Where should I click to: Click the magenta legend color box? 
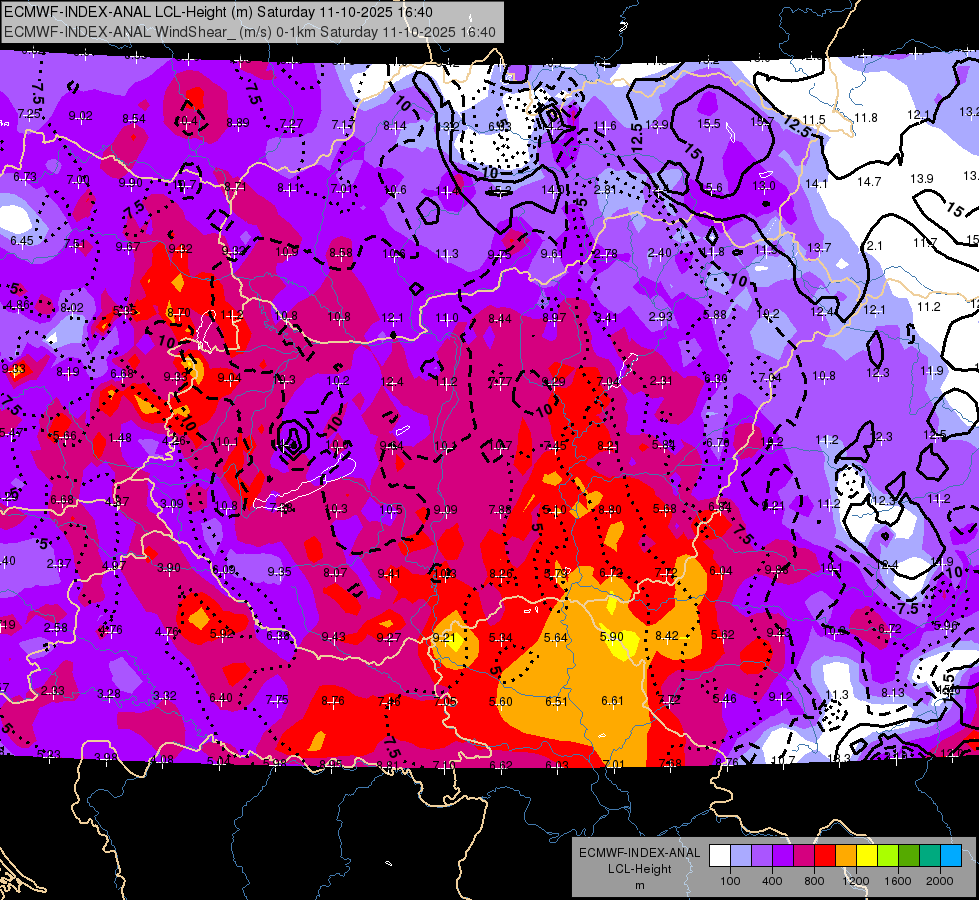tap(804, 855)
